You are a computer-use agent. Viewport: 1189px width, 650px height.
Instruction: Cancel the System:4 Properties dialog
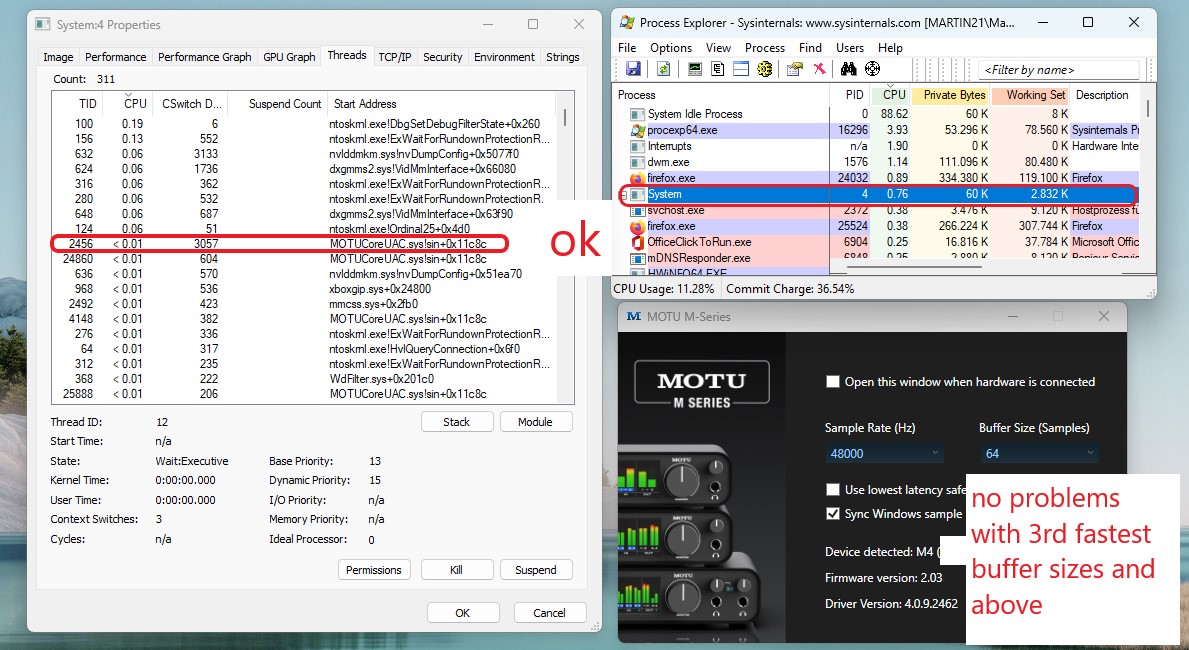549,613
